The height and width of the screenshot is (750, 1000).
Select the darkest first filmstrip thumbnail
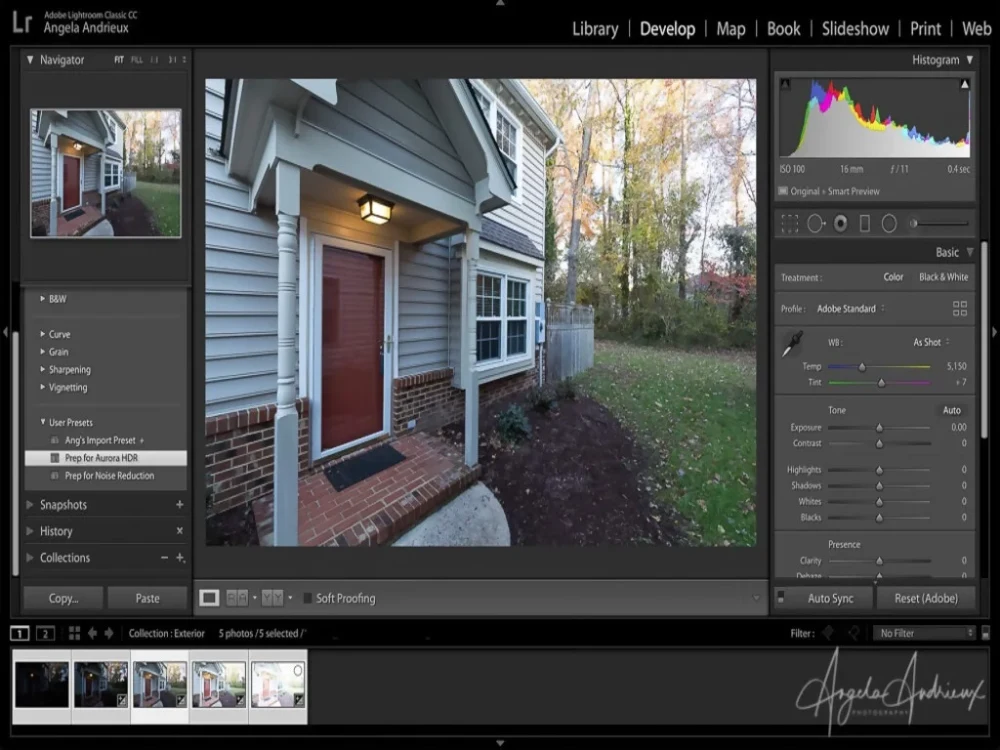point(42,684)
